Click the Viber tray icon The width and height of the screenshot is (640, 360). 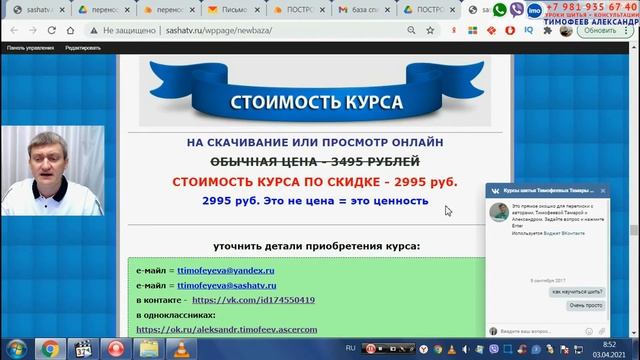pyautogui.click(x=494, y=349)
